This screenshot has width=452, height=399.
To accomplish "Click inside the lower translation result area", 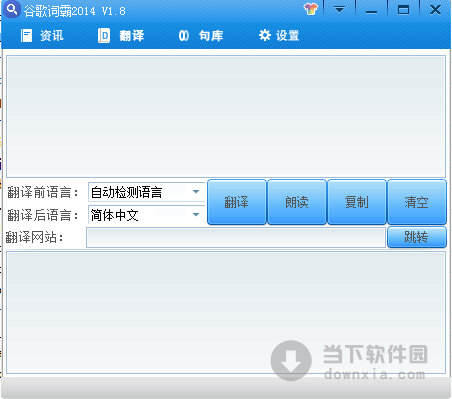I will tap(226, 313).
